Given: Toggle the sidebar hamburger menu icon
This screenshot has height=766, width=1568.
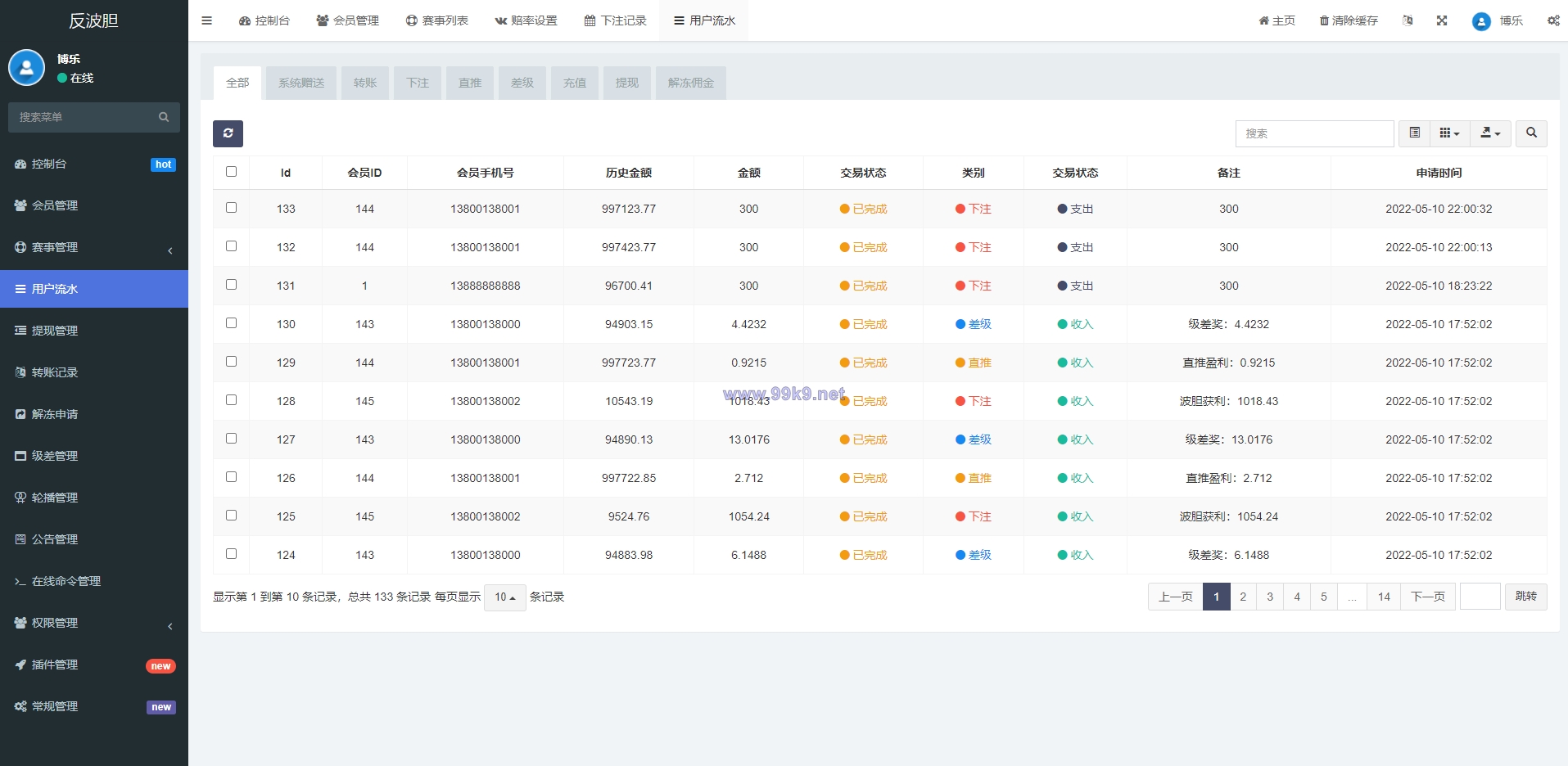Looking at the screenshot, I should pyautogui.click(x=206, y=20).
